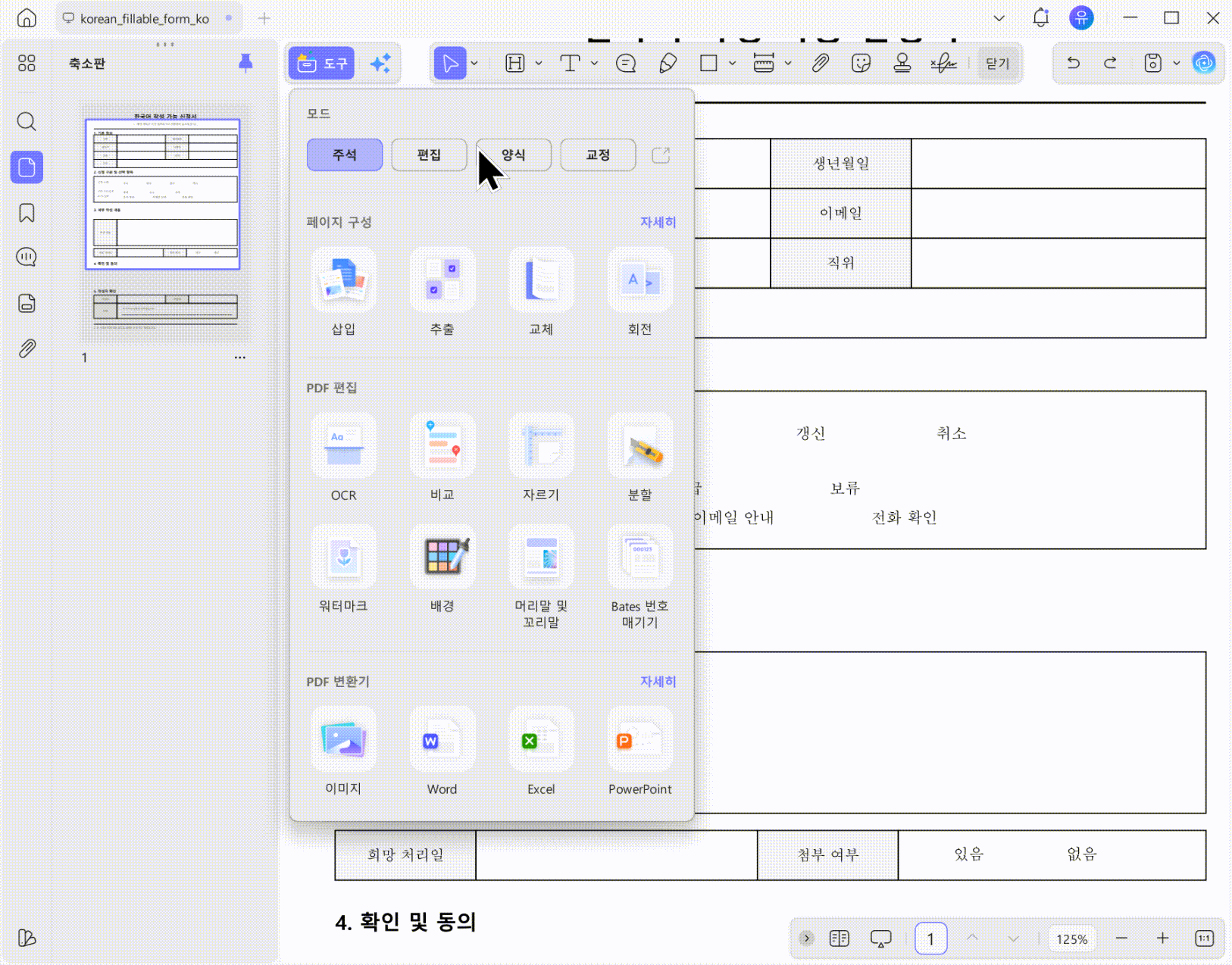Expand highlight tool options arrow

(539, 63)
